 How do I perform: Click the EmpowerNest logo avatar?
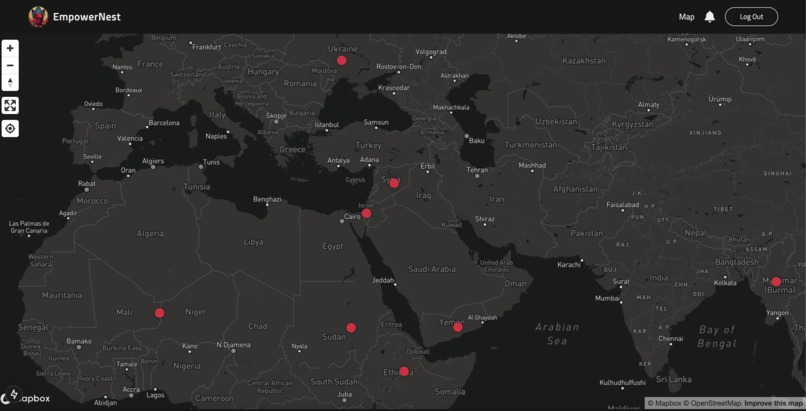38,16
